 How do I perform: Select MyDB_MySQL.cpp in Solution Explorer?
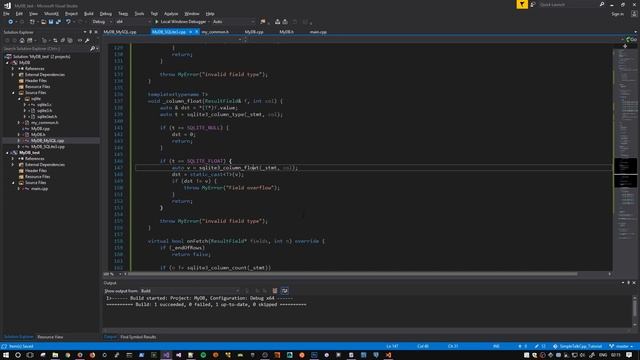pos(47,141)
